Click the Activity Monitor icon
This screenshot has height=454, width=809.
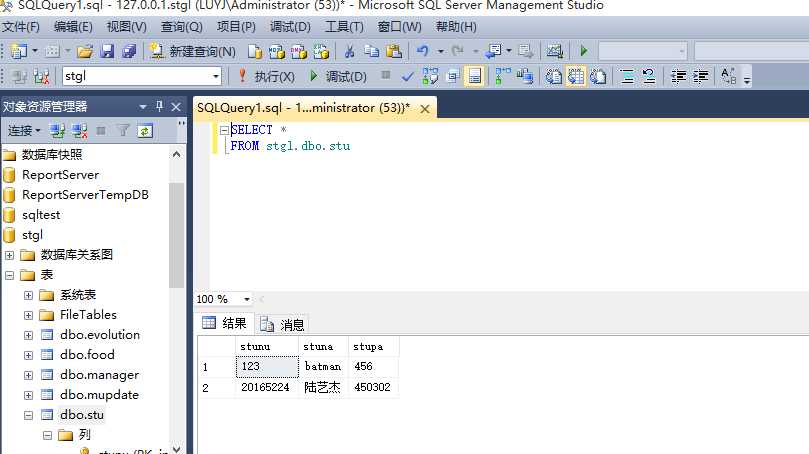click(555, 51)
